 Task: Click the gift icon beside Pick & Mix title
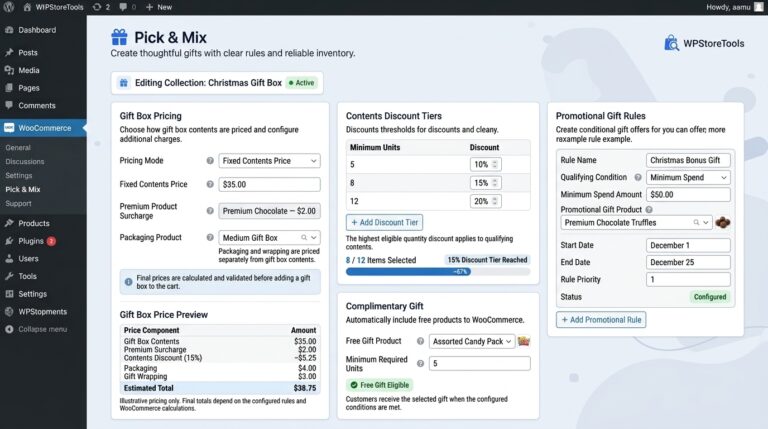(x=119, y=37)
